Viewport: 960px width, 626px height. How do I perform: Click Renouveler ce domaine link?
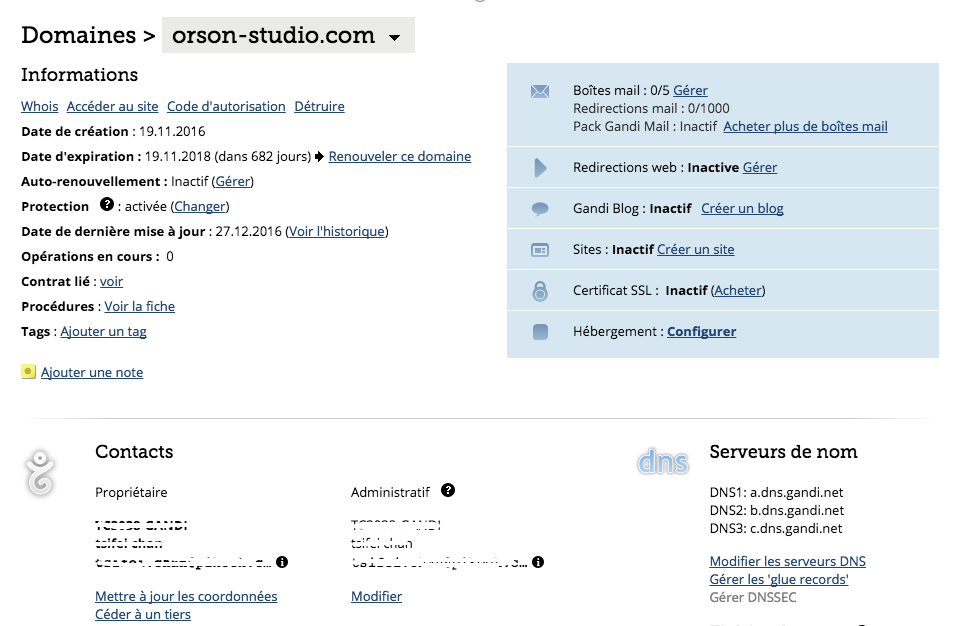coord(400,157)
